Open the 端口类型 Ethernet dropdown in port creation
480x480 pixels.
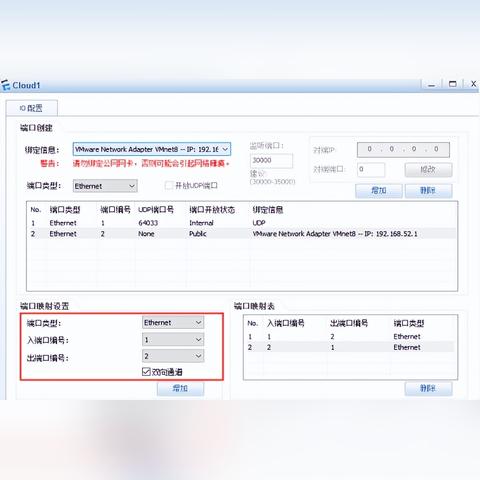click(x=105, y=186)
